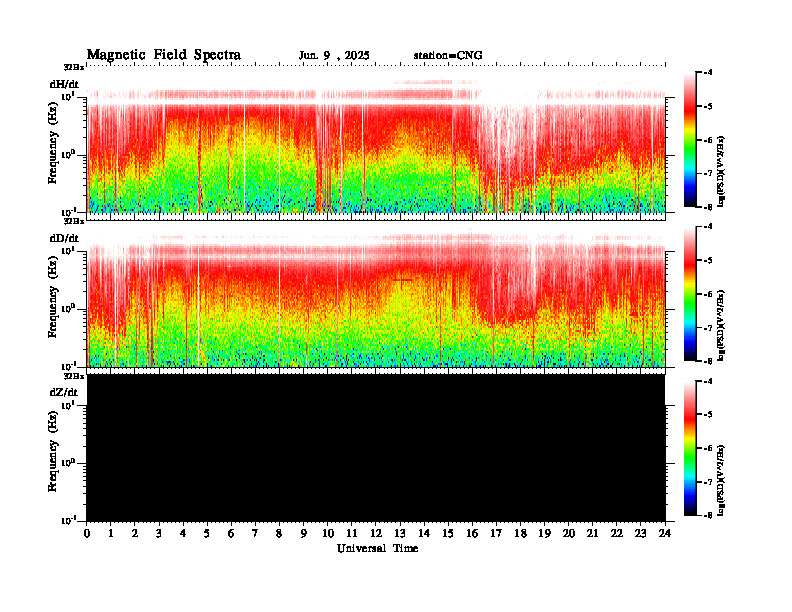
Task: Click the hour 0 tick label on the time axis
Action: (x=87, y=534)
